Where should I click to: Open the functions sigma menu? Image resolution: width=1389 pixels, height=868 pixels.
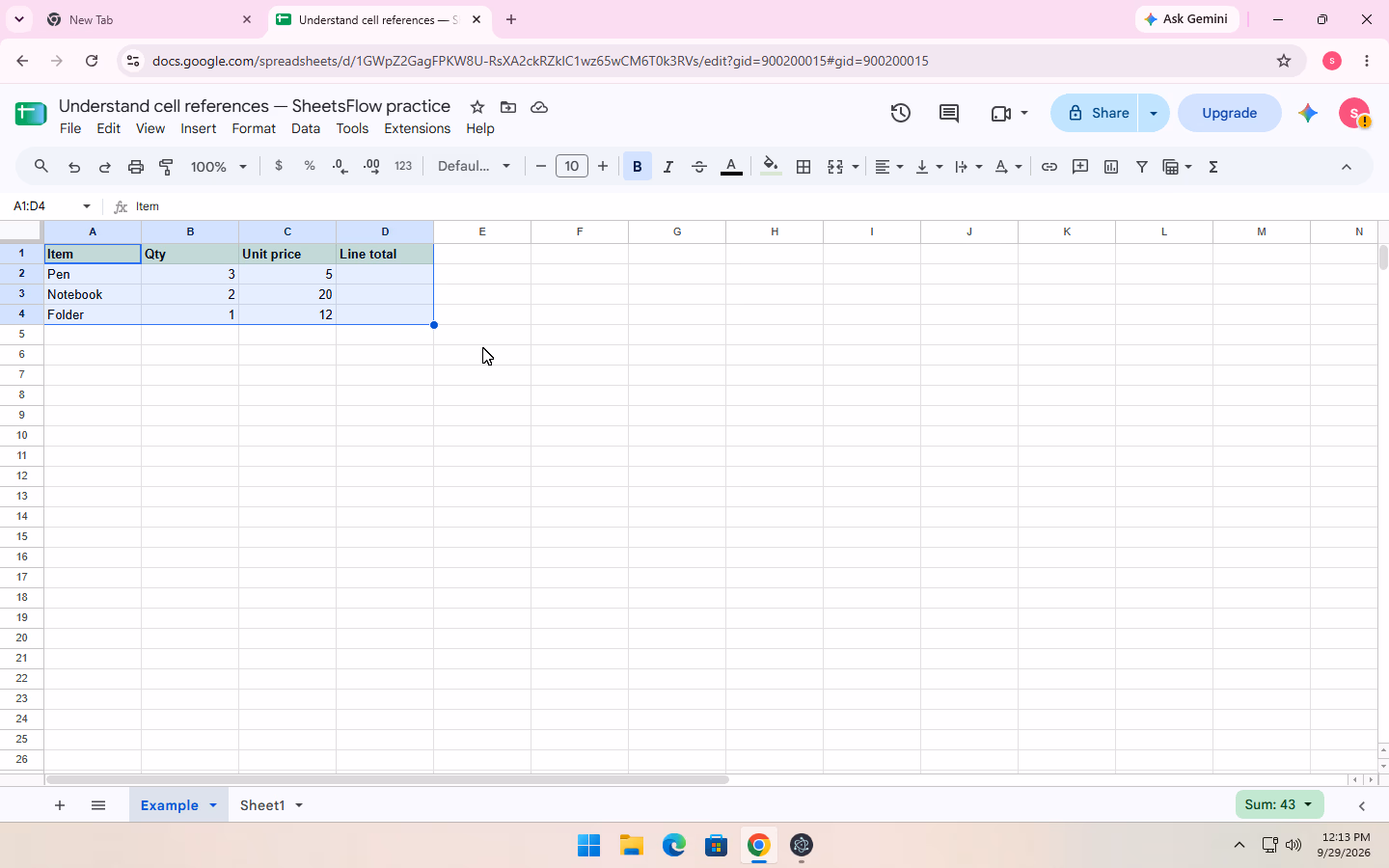coord(1213,167)
